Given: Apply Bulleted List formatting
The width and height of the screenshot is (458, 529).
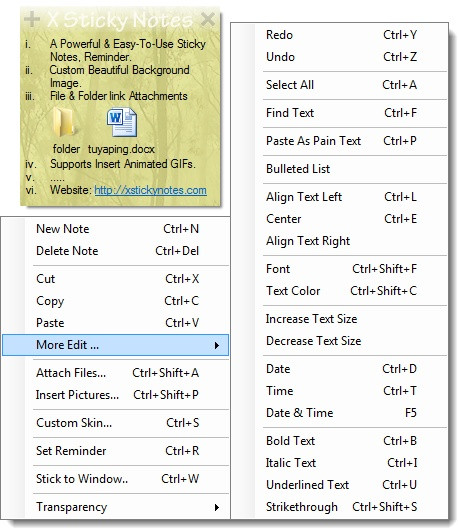Looking at the screenshot, I should [339, 169].
